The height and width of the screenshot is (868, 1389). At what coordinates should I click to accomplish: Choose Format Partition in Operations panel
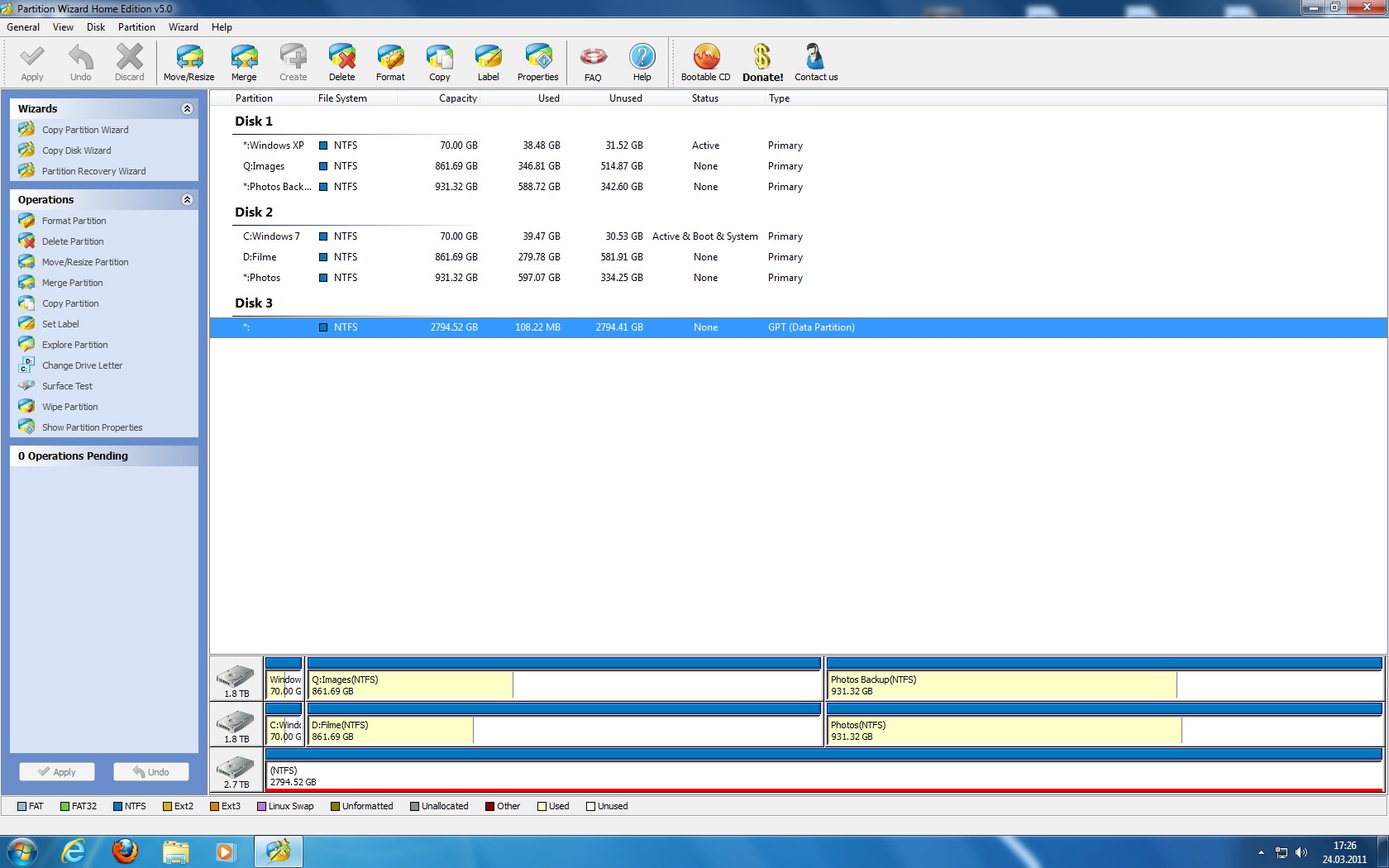pyautogui.click(x=74, y=221)
